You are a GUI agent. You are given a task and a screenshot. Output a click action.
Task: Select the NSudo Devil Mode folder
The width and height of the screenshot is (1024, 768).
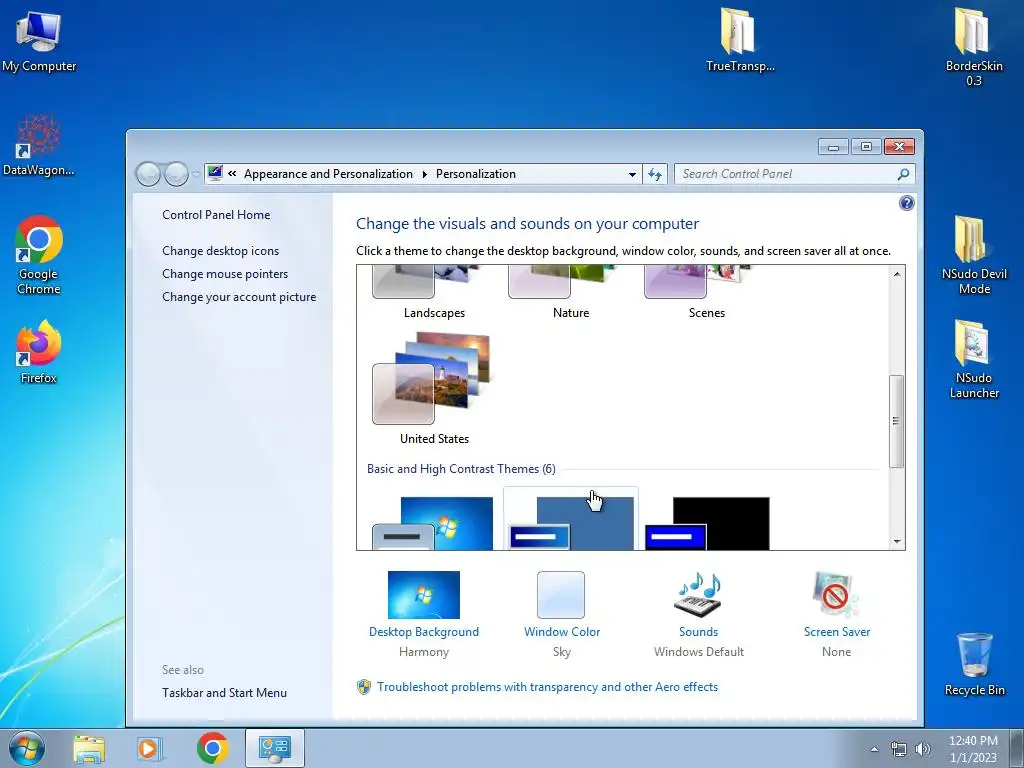974,255
